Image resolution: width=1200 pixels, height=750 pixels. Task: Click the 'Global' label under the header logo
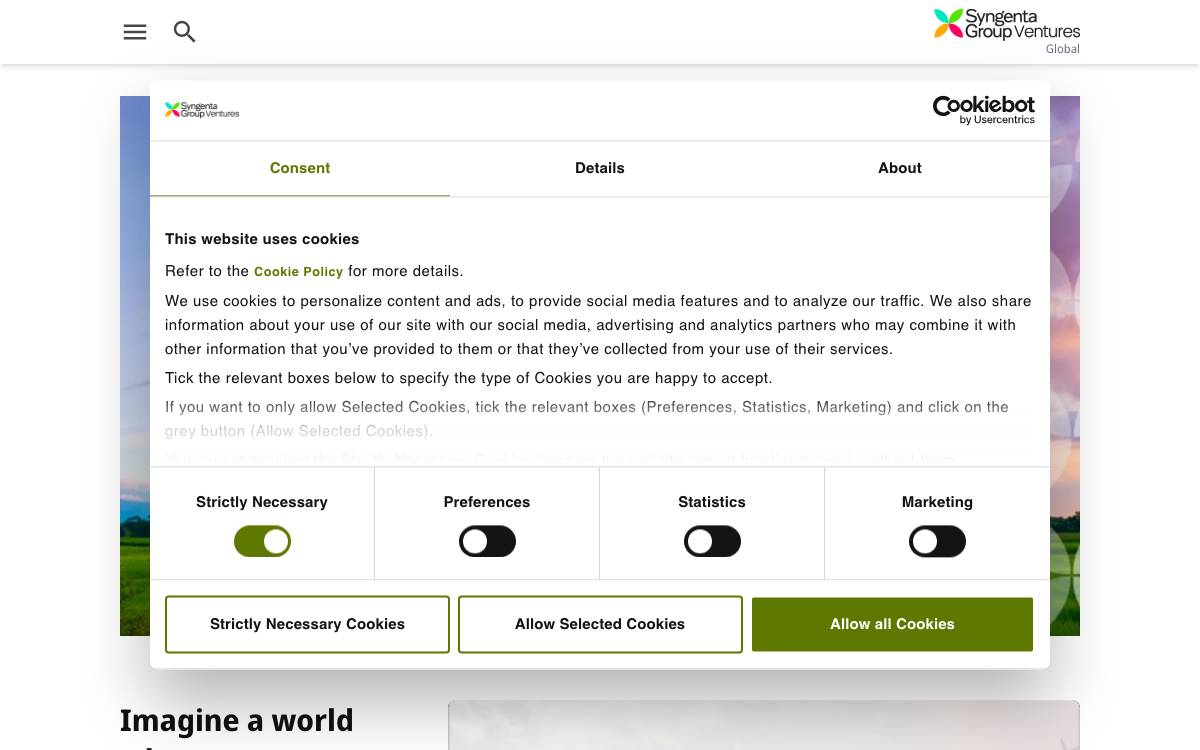coord(1063,49)
